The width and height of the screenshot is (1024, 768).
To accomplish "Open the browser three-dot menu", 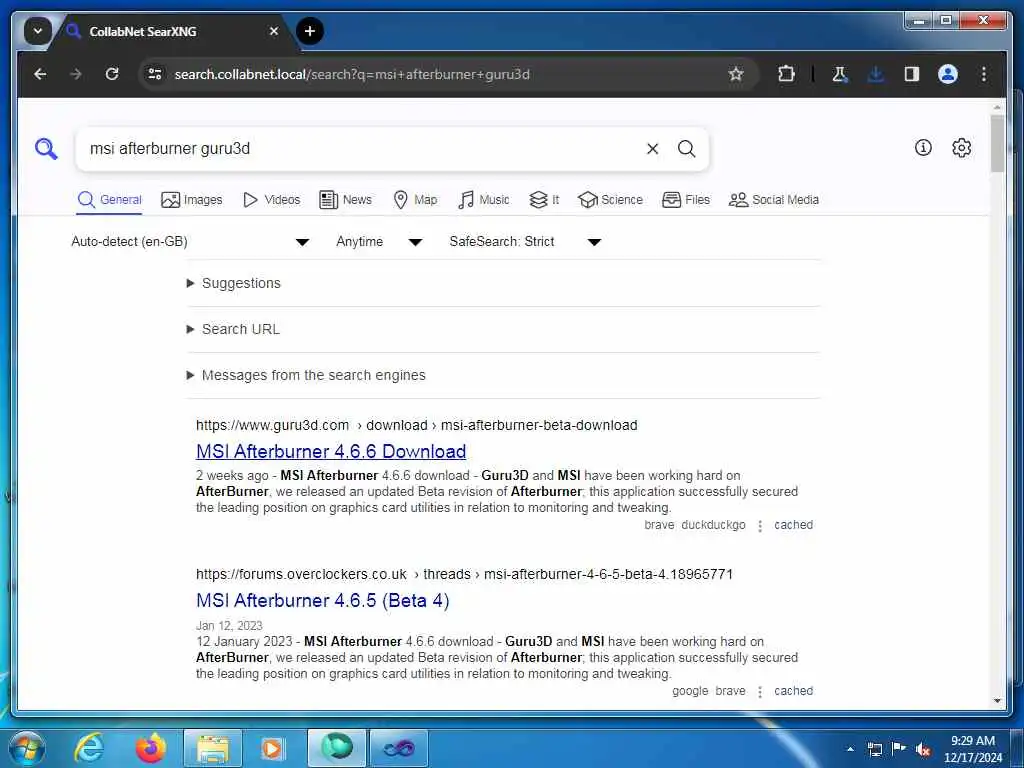I will [984, 74].
